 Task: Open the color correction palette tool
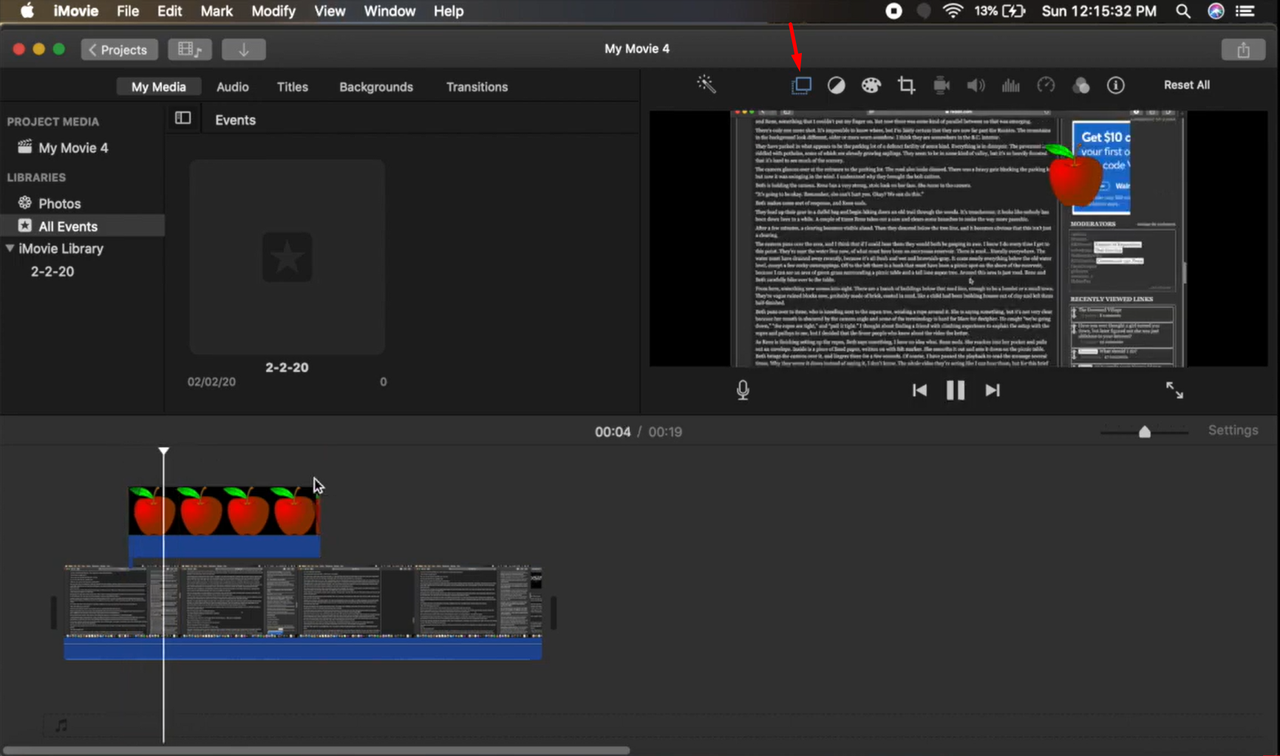(x=871, y=85)
